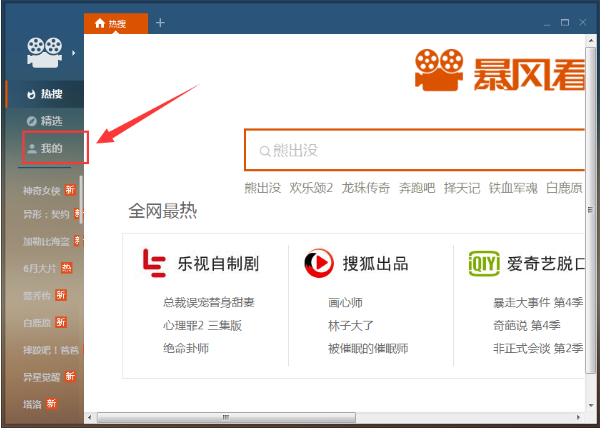Add a new tab with plus button
This screenshot has width=600, height=429.
[160, 23]
